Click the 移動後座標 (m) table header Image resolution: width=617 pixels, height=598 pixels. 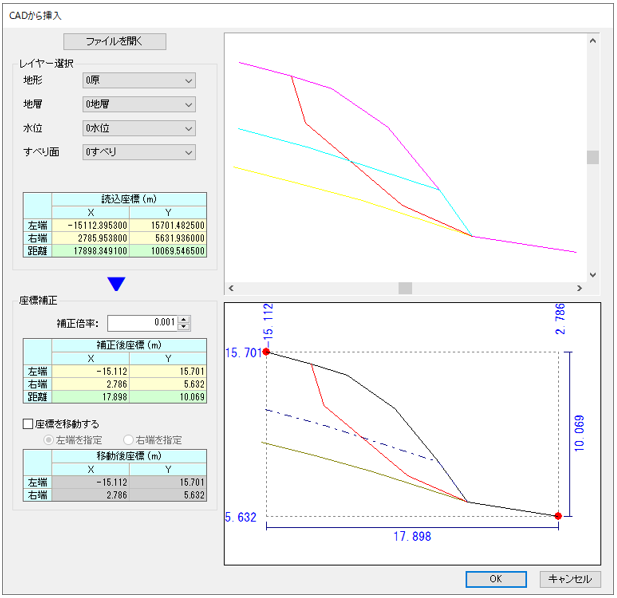(129, 456)
